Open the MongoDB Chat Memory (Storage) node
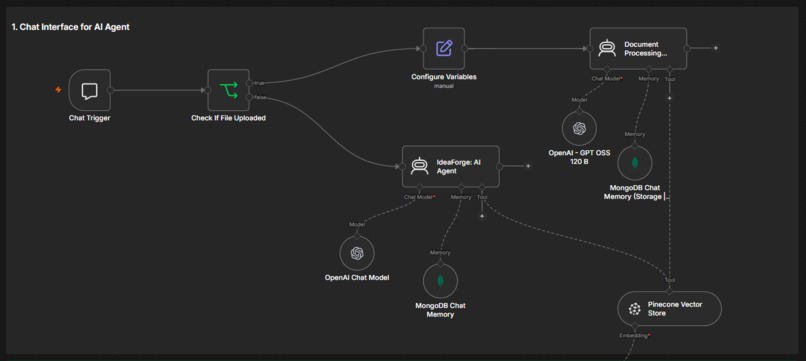This screenshot has height=361, width=806. (635, 163)
